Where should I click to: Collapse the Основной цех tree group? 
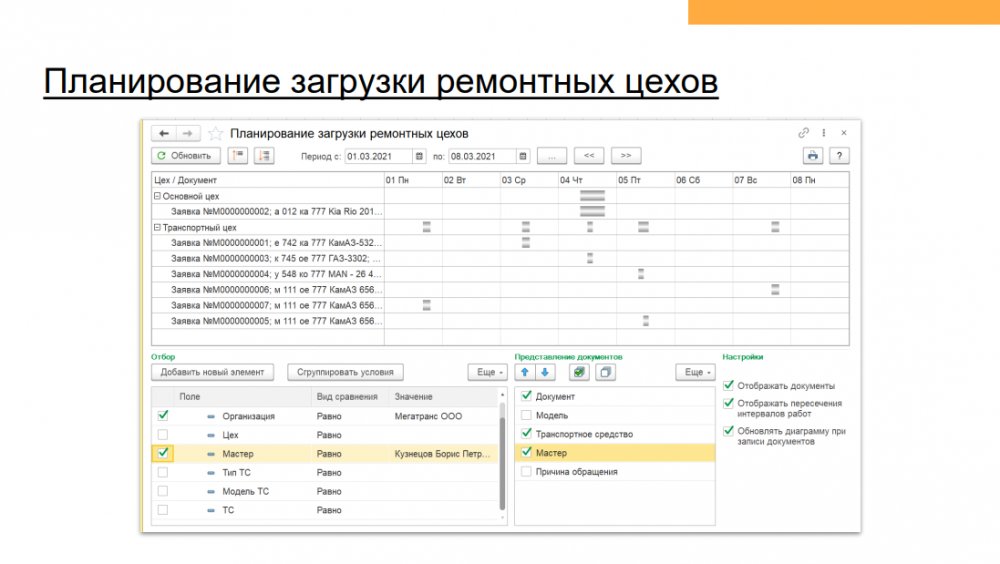tap(157, 197)
